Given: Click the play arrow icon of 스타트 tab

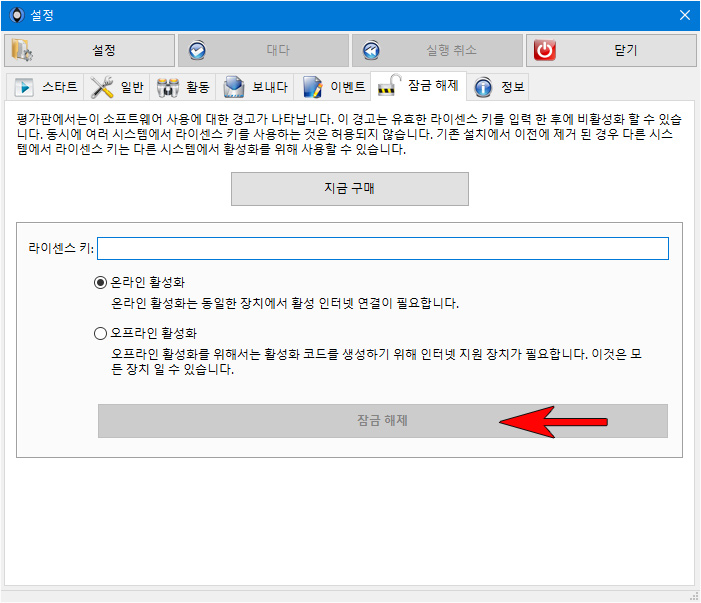Looking at the screenshot, I should tap(24, 87).
